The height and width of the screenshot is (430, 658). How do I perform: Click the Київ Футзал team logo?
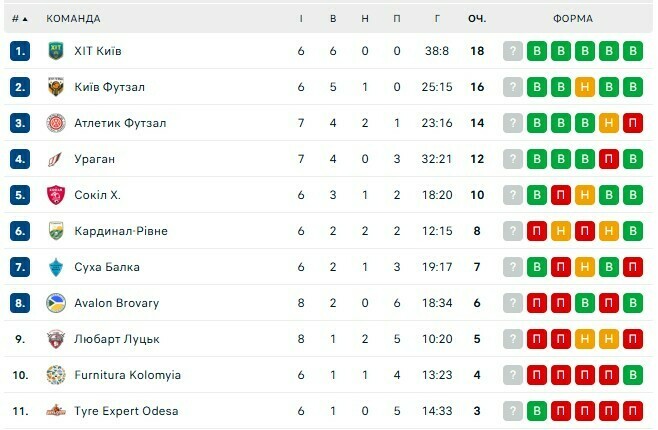55,87
